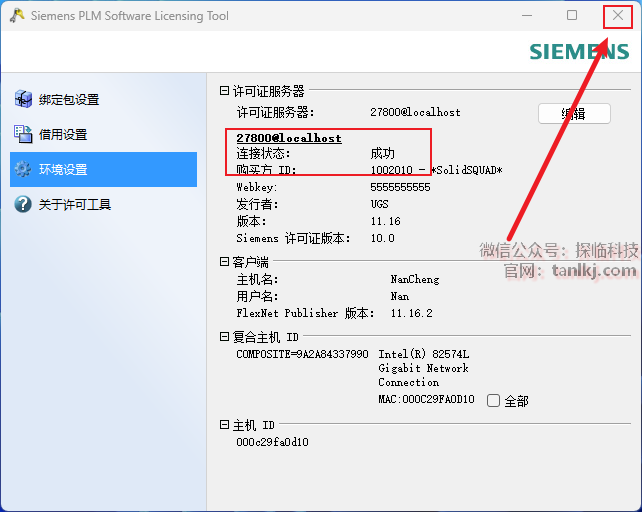Click the Intel(R) 82574L Gigabit Network Connection text
This screenshot has width=642, height=512.
click(423, 368)
